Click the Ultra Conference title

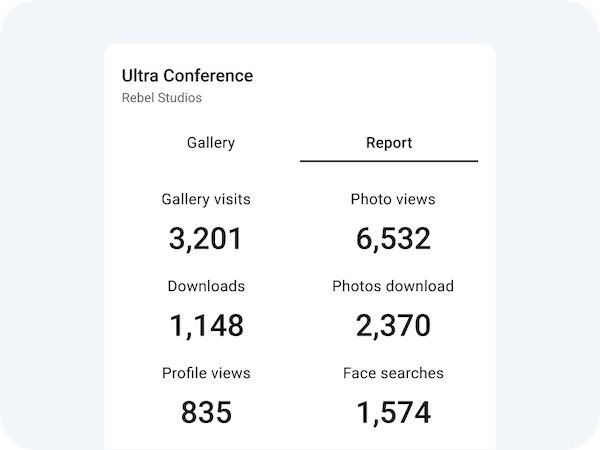tap(187, 76)
